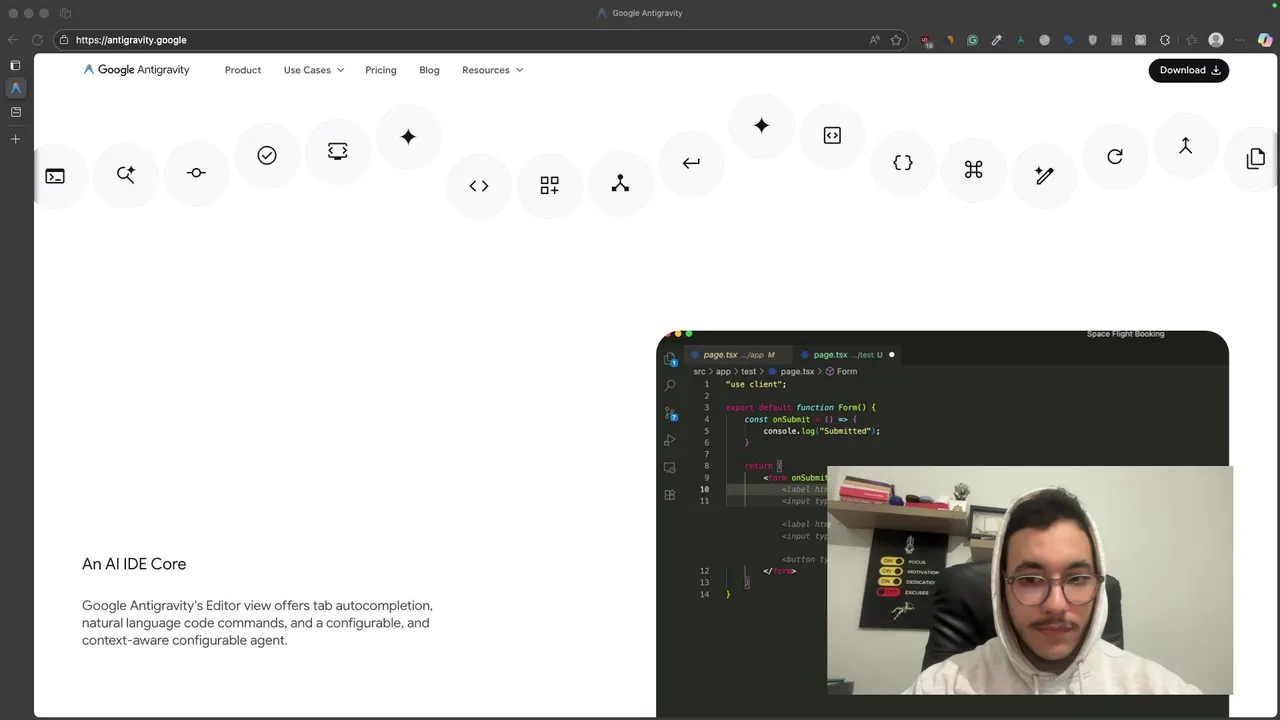This screenshot has width=1280, height=720.
Task: Click the tab actions icon atop sidebar
Action: click(x=15, y=65)
